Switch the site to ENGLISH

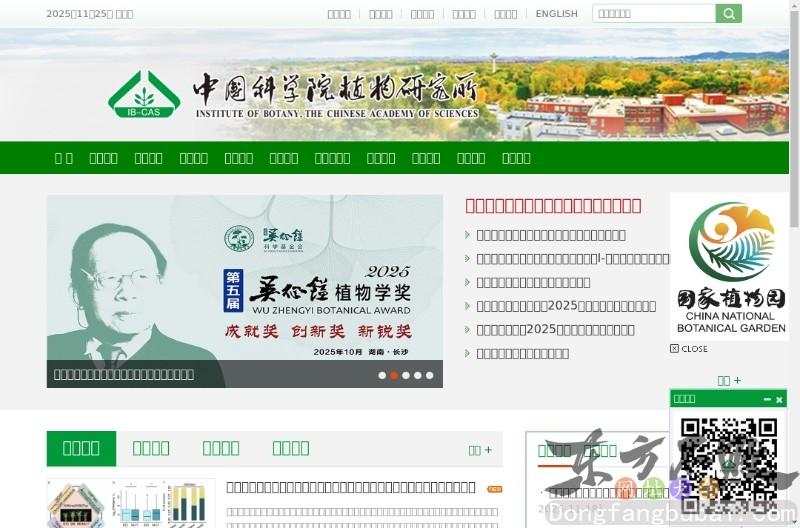(x=557, y=14)
